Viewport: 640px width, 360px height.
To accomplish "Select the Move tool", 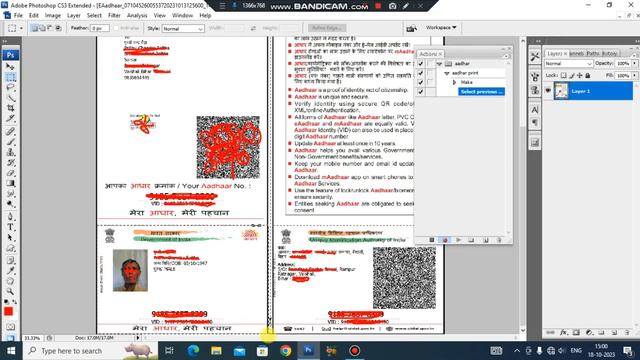I will [10, 67].
